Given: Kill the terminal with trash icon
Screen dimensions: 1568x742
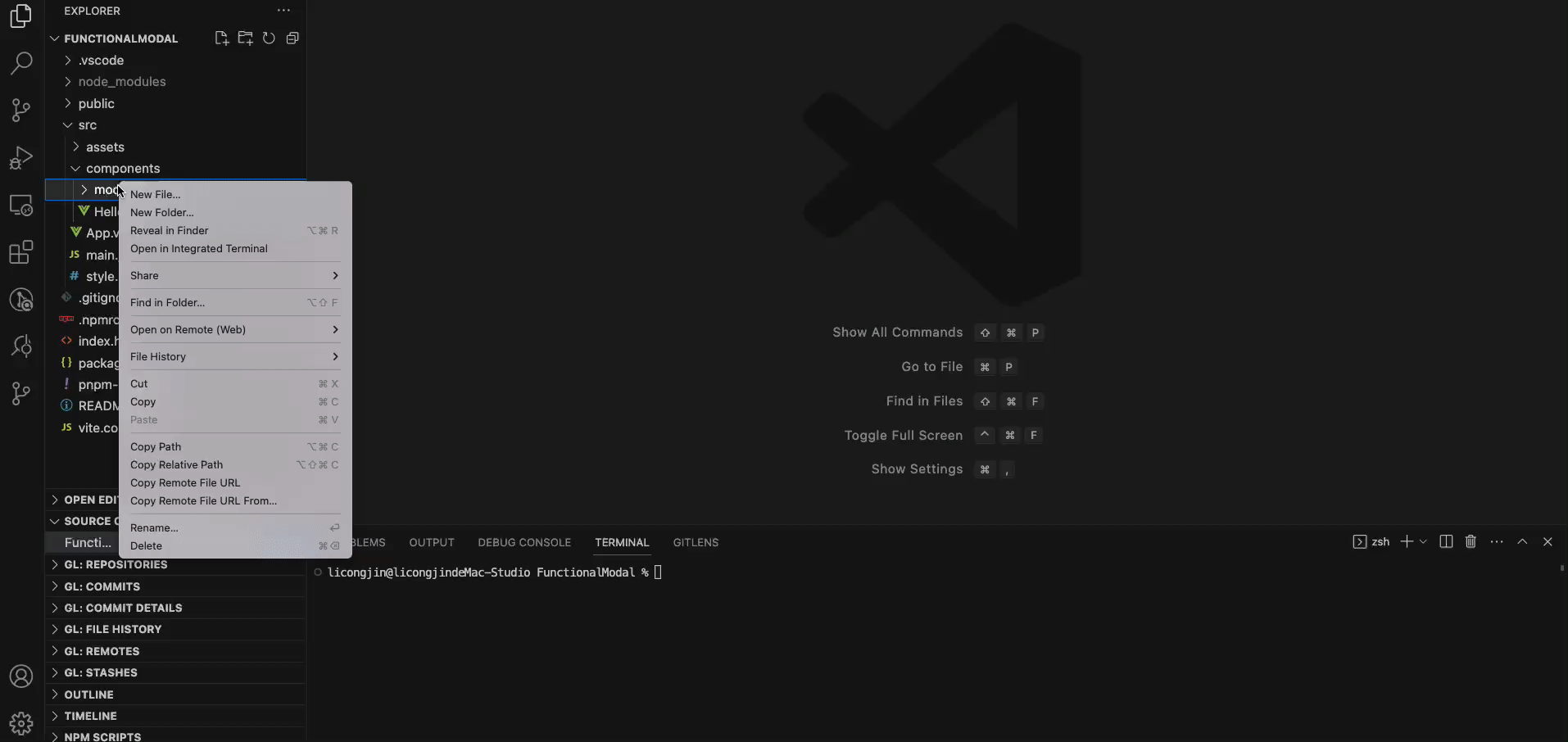Looking at the screenshot, I should tap(1471, 542).
